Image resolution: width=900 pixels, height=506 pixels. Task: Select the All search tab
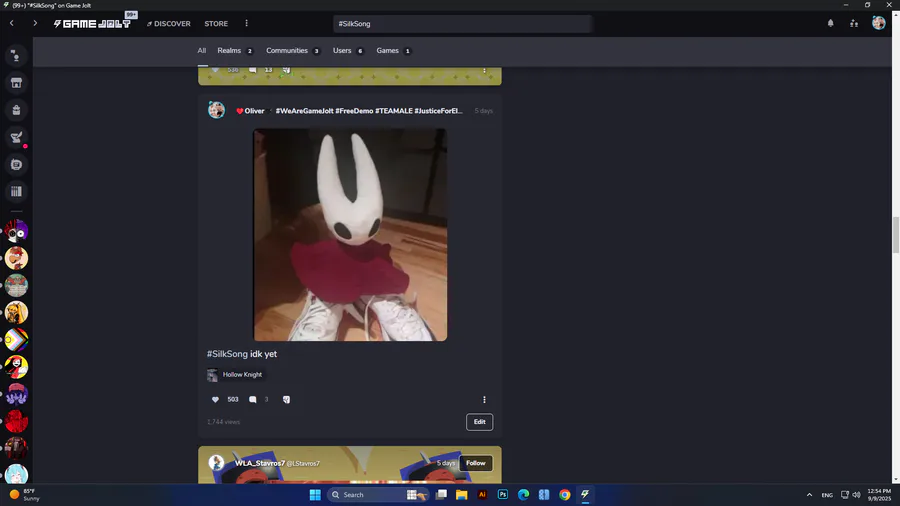[202, 50]
